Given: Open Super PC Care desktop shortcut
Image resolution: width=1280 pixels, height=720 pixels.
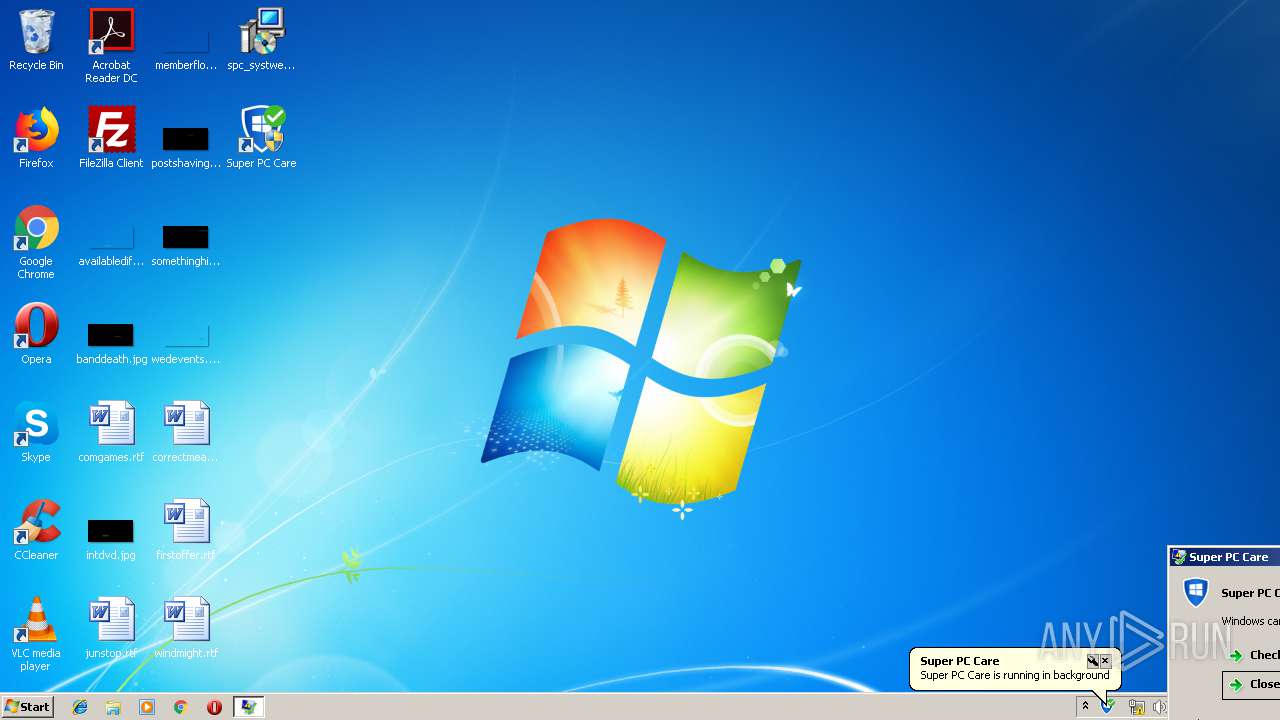Looking at the screenshot, I should pyautogui.click(x=261, y=139).
